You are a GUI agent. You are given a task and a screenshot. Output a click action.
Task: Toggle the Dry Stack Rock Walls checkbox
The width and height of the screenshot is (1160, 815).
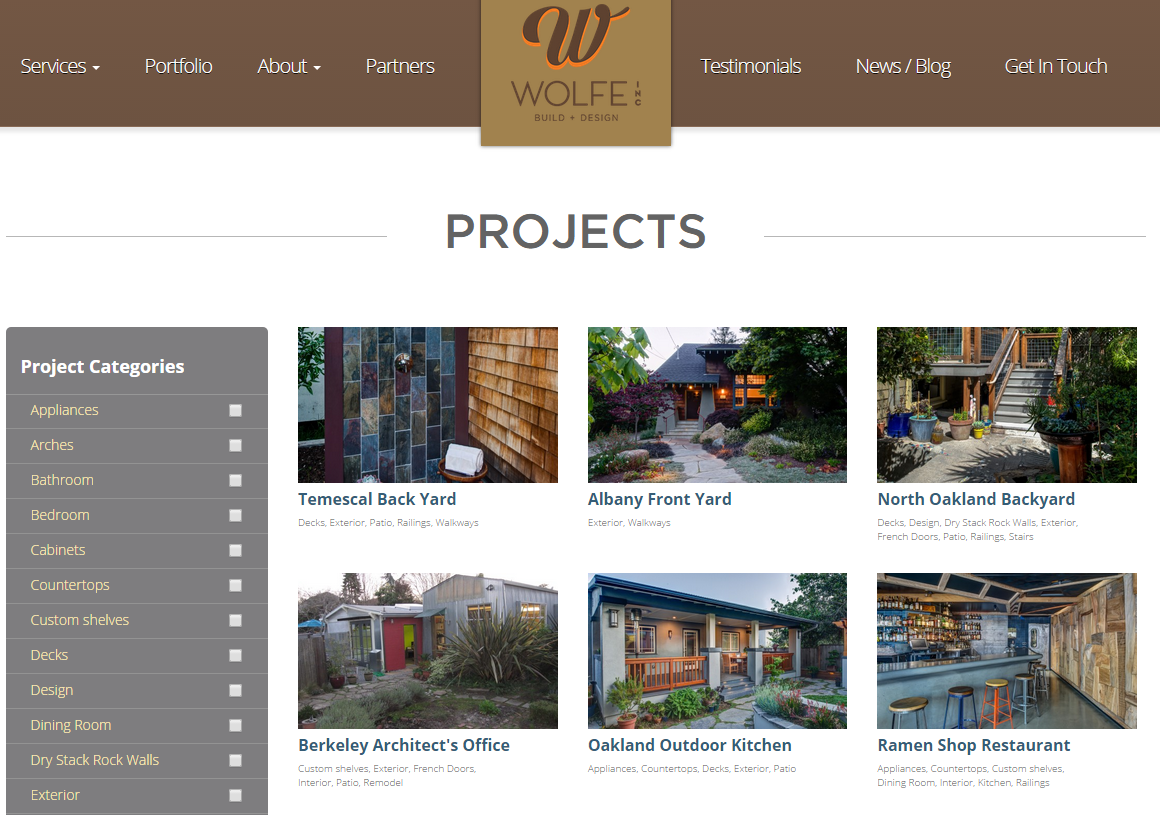(x=235, y=760)
